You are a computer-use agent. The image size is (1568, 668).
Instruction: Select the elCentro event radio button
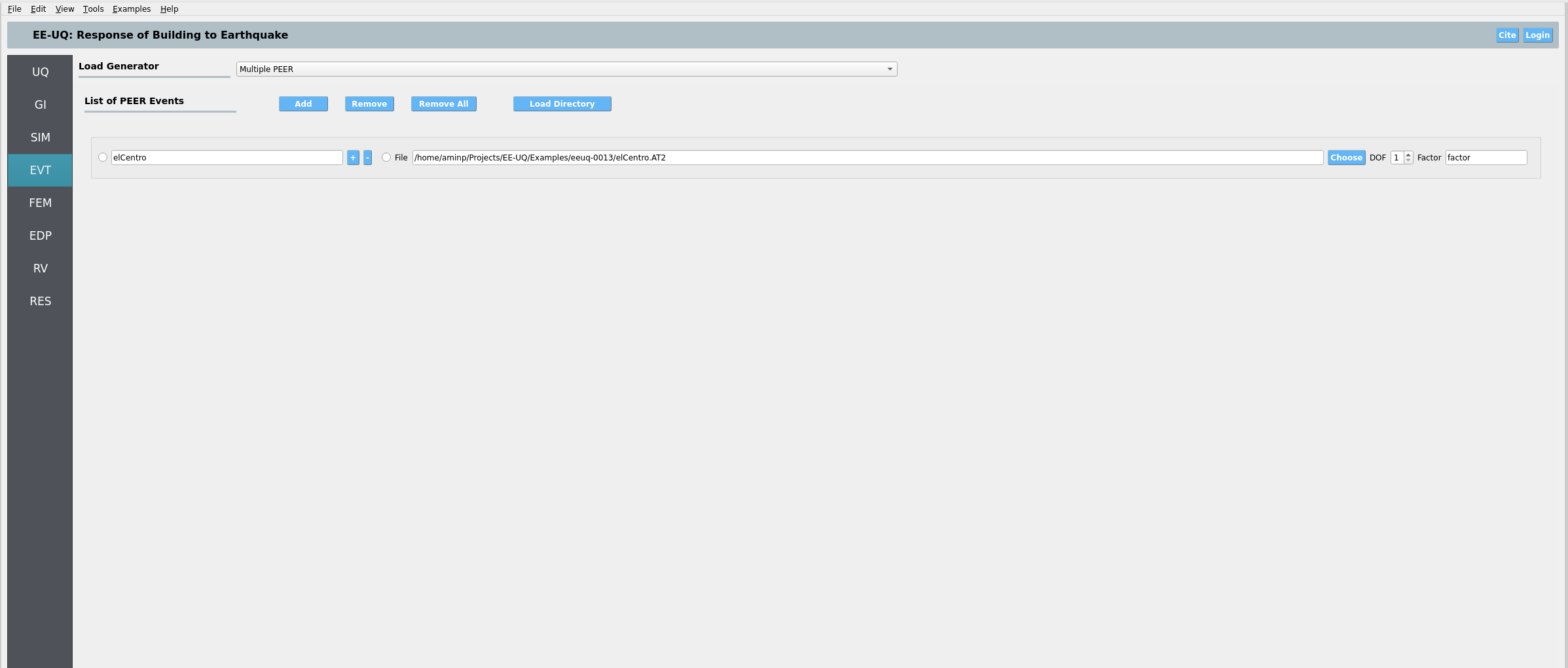(x=103, y=158)
